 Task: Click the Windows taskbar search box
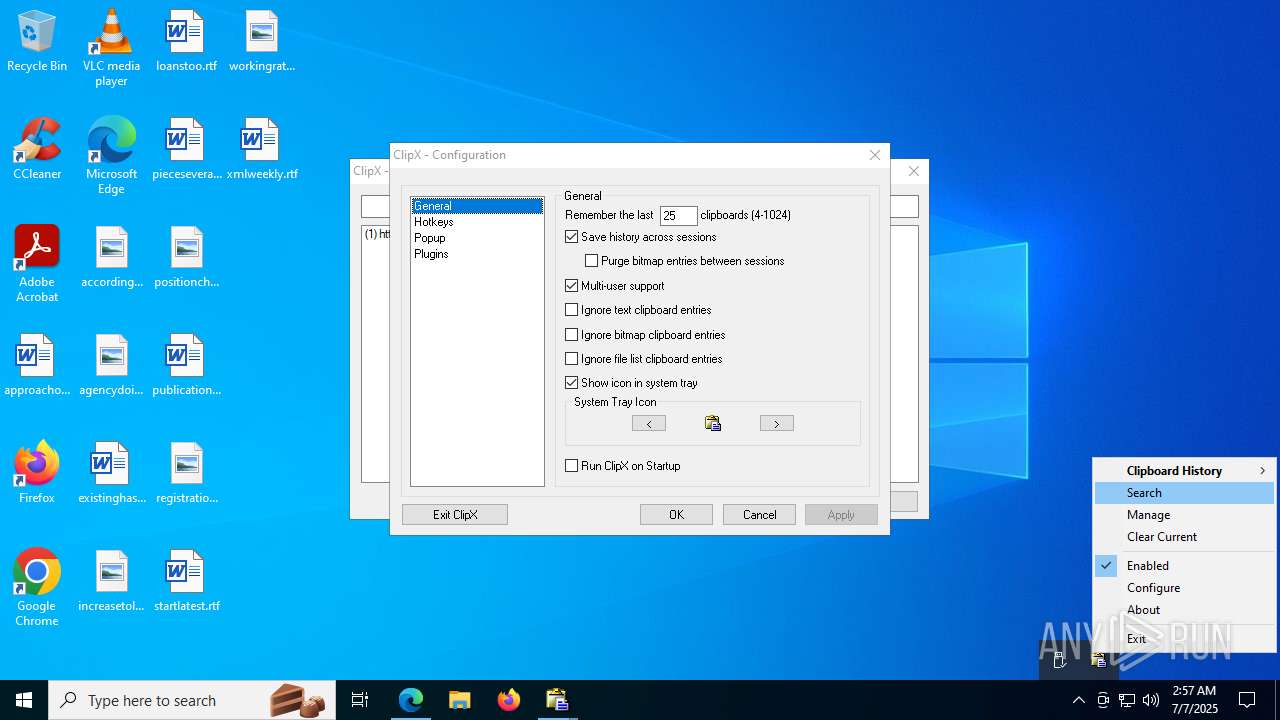[x=193, y=700]
